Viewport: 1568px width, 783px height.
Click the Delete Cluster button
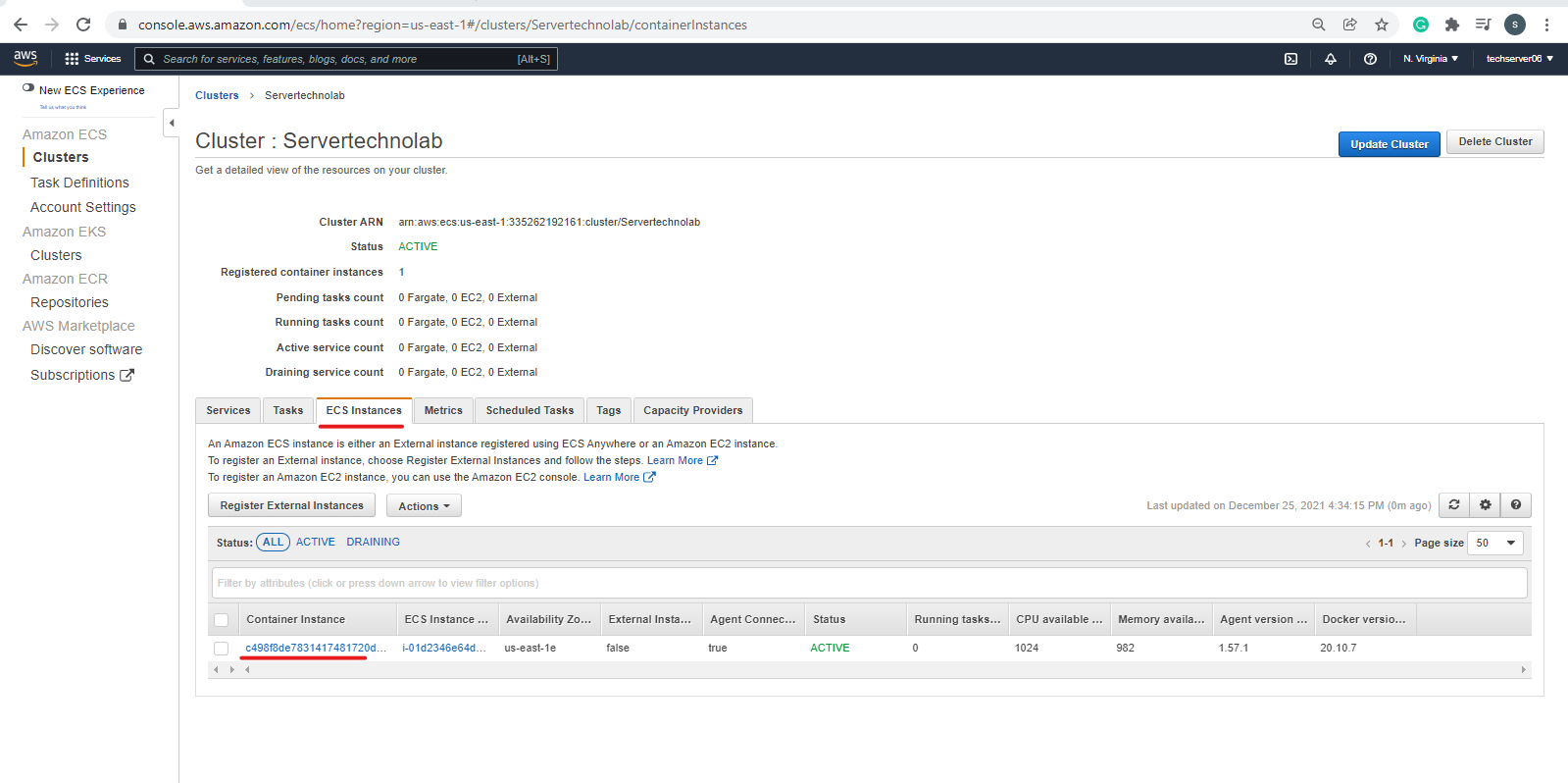tap(1495, 142)
